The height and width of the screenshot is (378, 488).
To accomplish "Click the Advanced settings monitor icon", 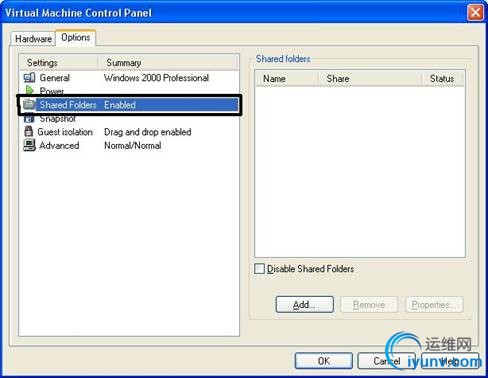I will 29,145.
